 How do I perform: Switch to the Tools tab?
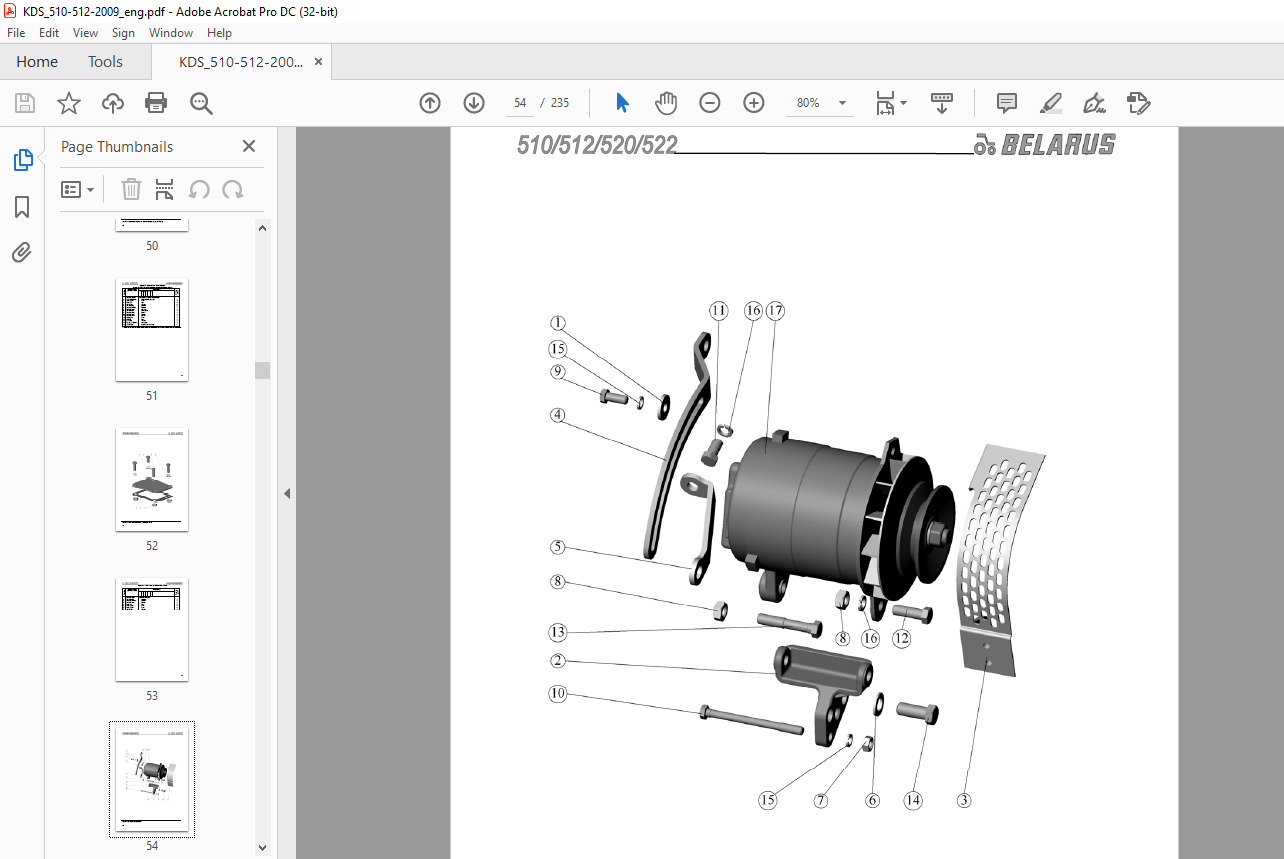point(105,62)
